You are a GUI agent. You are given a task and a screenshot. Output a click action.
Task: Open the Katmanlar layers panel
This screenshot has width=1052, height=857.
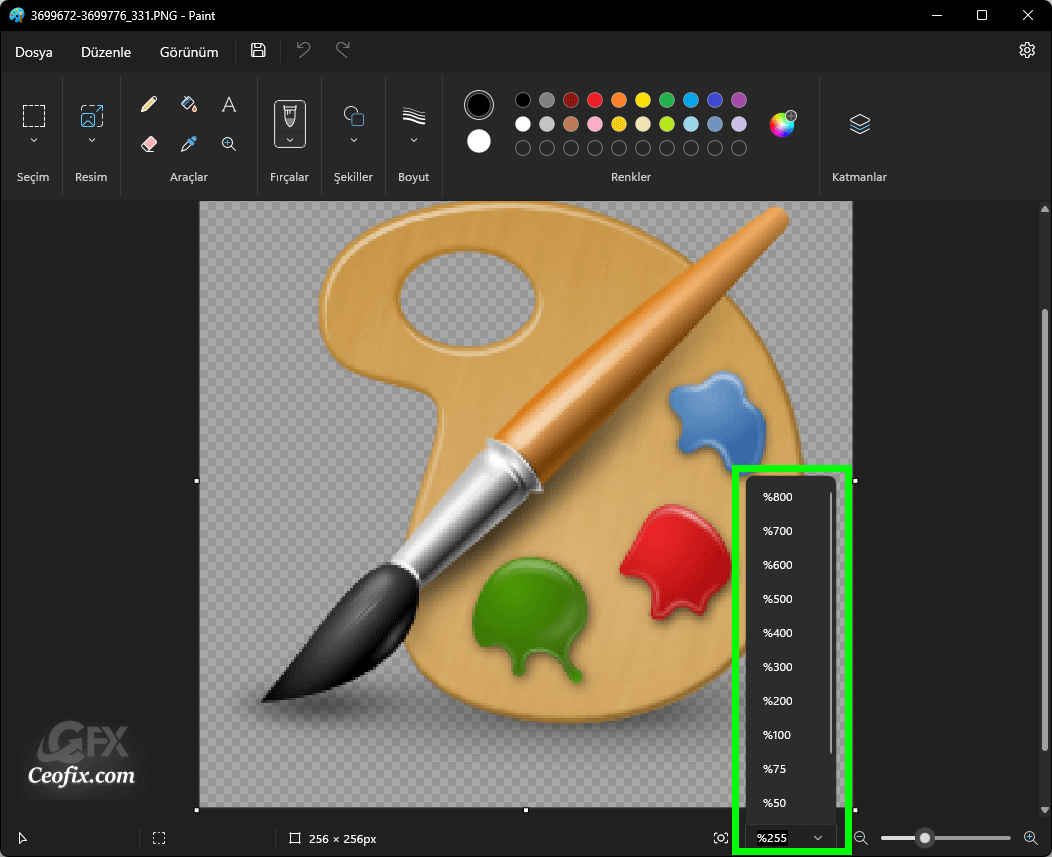pyautogui.click(x=859, y=123)
